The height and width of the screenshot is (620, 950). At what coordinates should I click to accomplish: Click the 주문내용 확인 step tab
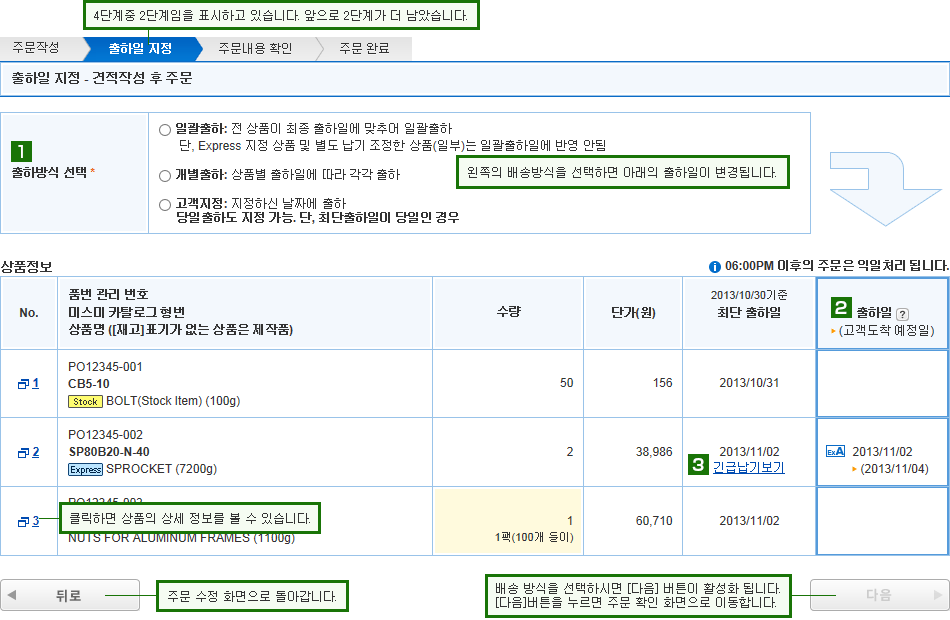(256, 48)
